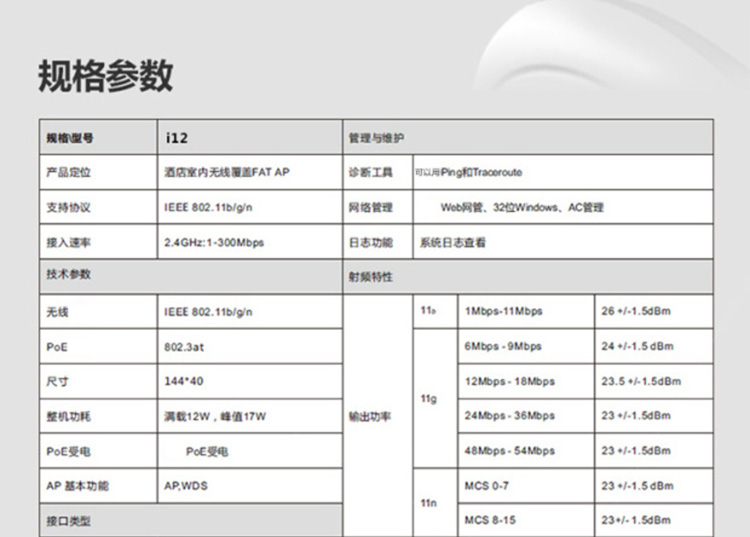
Task: Select the 满载12W, 峰值17W power cell
Action: [x=214, y=416]
